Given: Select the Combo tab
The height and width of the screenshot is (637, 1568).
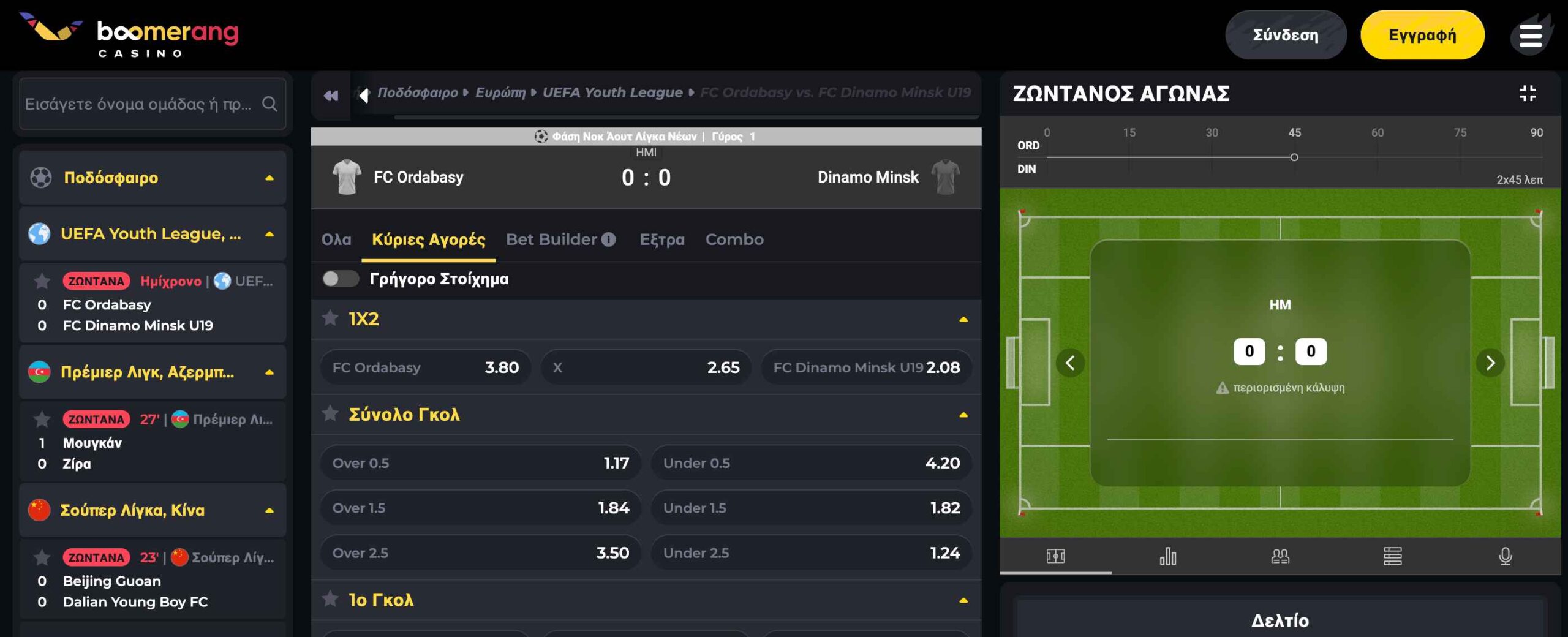Looking at the screenshot, I should click(x=734, y=239).
